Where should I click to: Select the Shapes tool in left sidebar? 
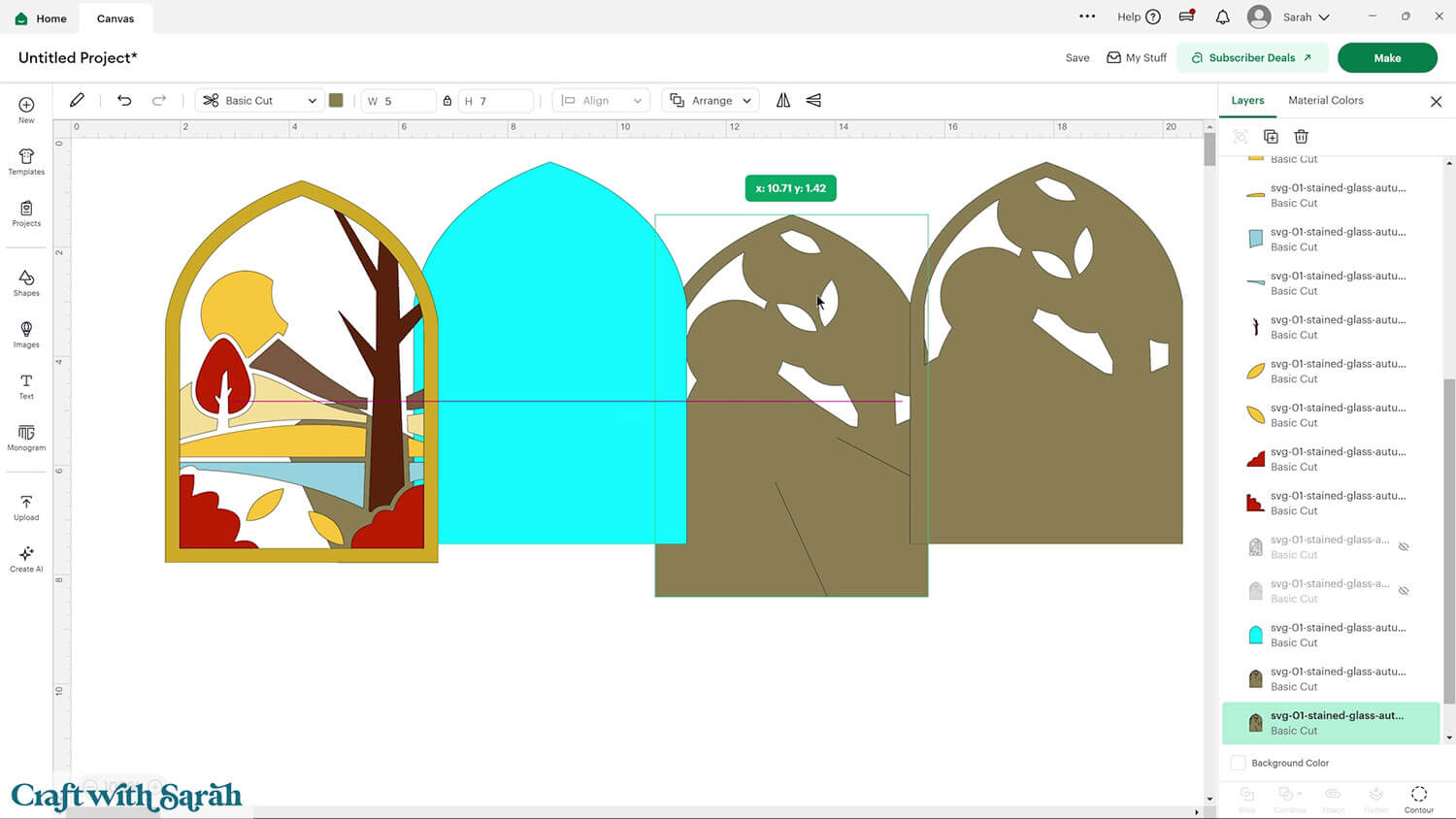tap(25, 282)
